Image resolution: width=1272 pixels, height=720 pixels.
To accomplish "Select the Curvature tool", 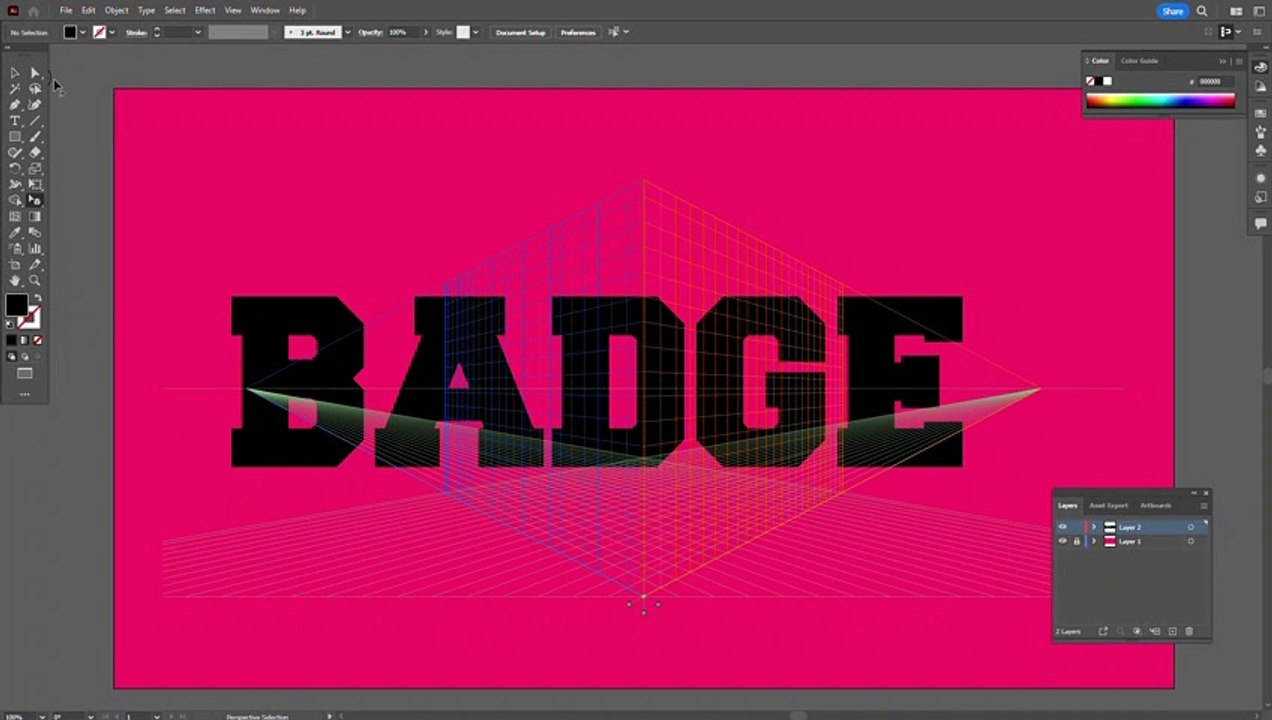I will pos(35,105).
